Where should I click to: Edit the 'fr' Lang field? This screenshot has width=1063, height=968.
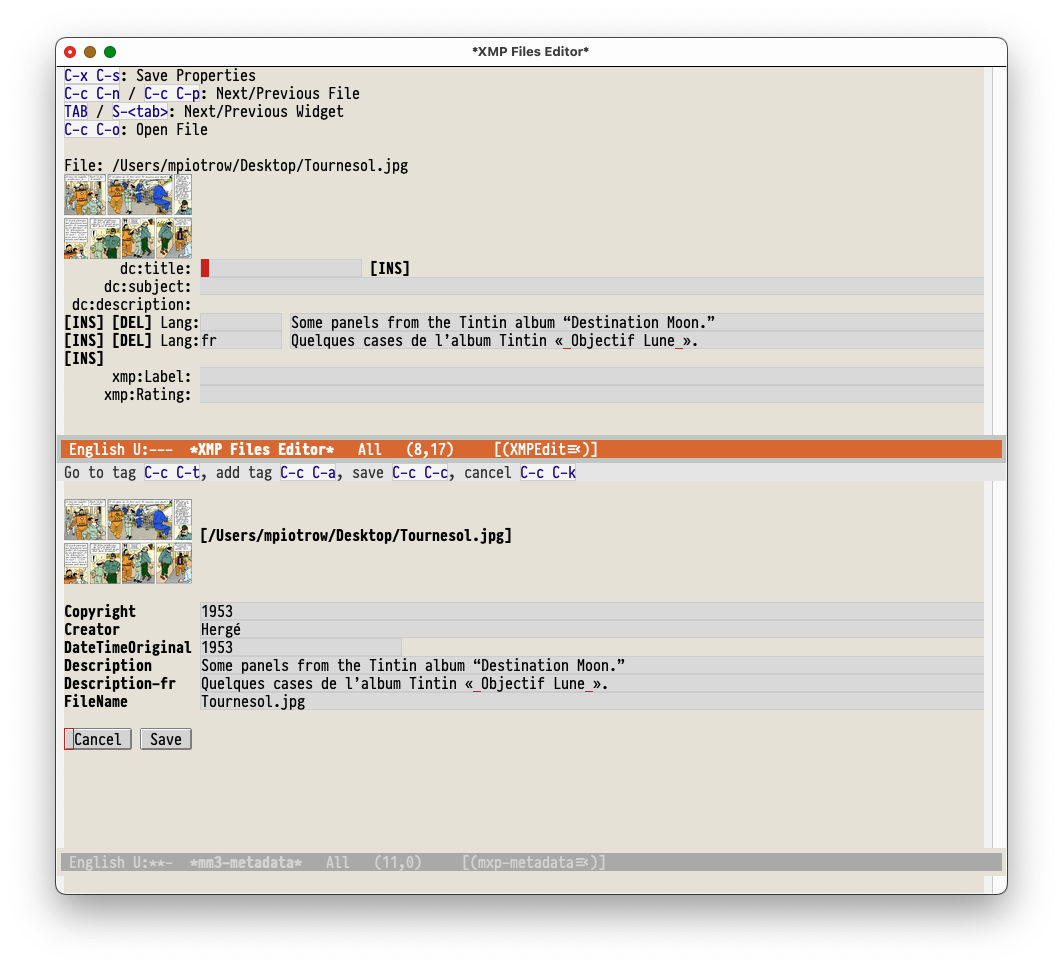[x=241, y=340]
